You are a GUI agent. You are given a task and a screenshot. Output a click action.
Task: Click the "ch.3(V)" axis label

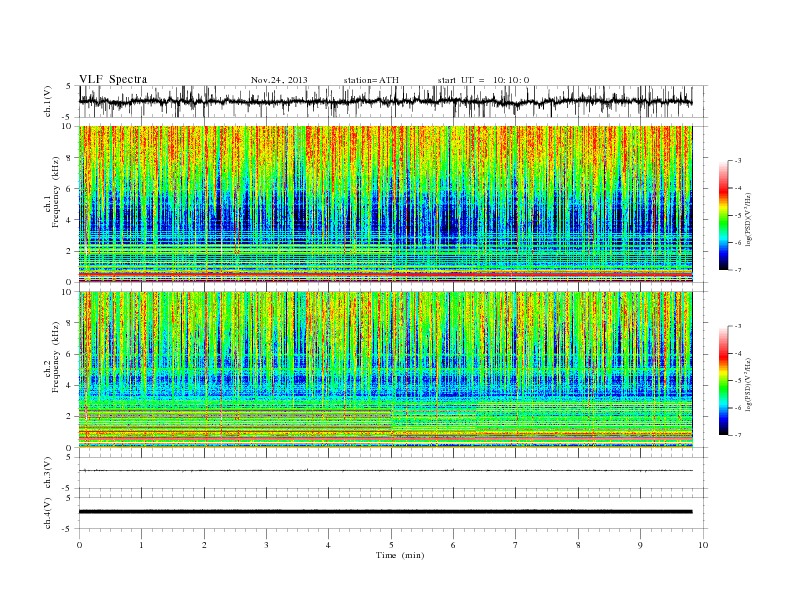click(x=48, y=473)
